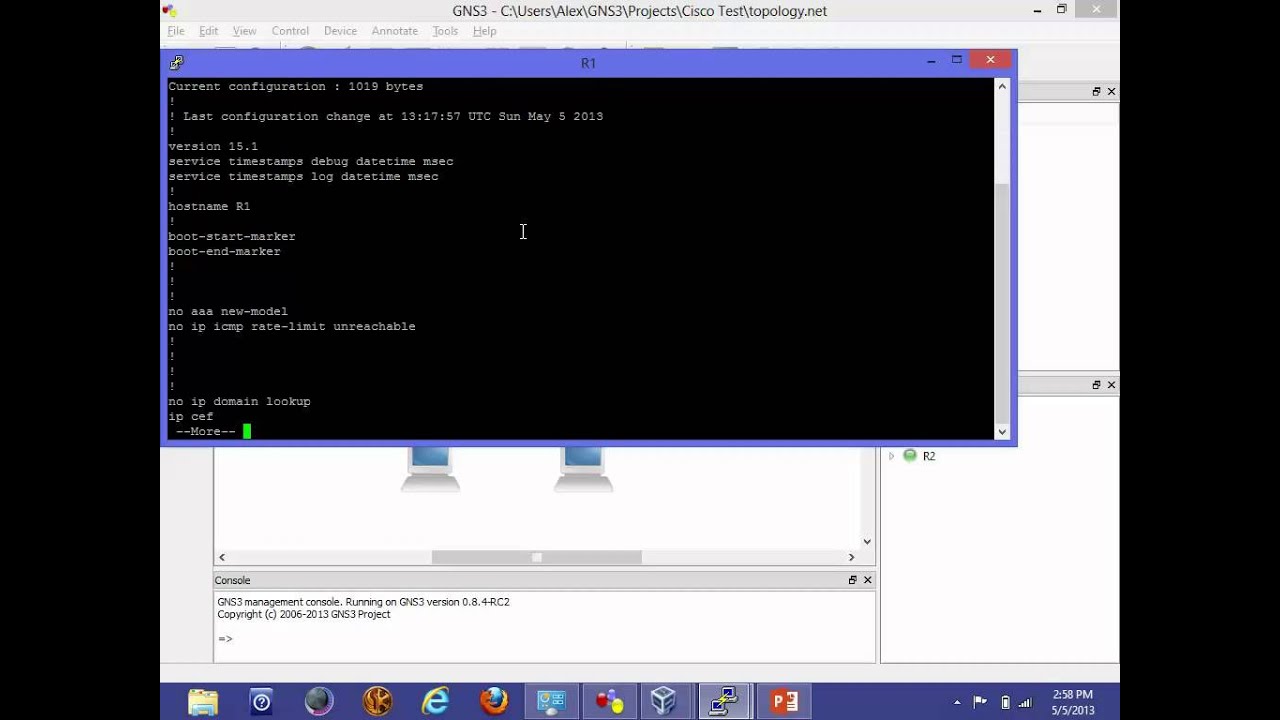
Task: Restore down the GNS3 main window
Action: tap(1062, 10)
